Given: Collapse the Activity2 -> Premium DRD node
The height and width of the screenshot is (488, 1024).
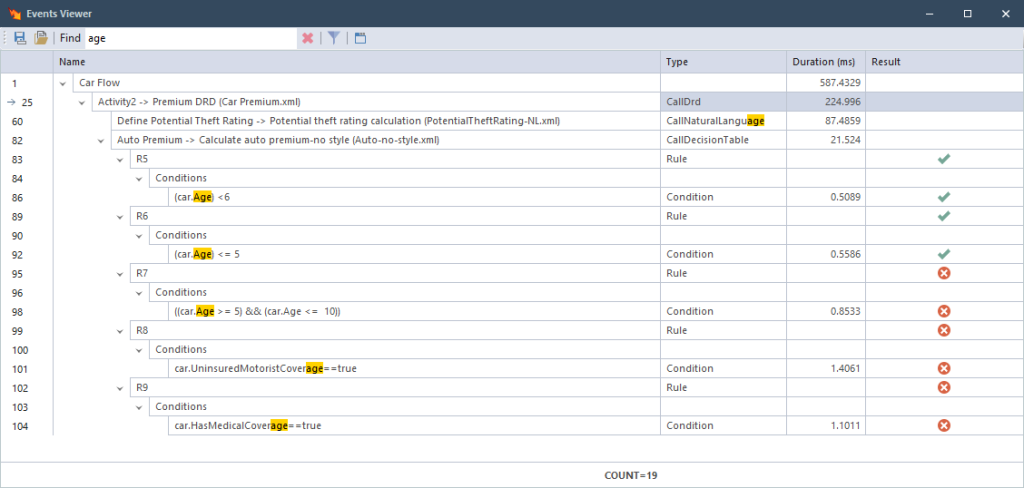Looking at the screenshot, I should (82, 102).
